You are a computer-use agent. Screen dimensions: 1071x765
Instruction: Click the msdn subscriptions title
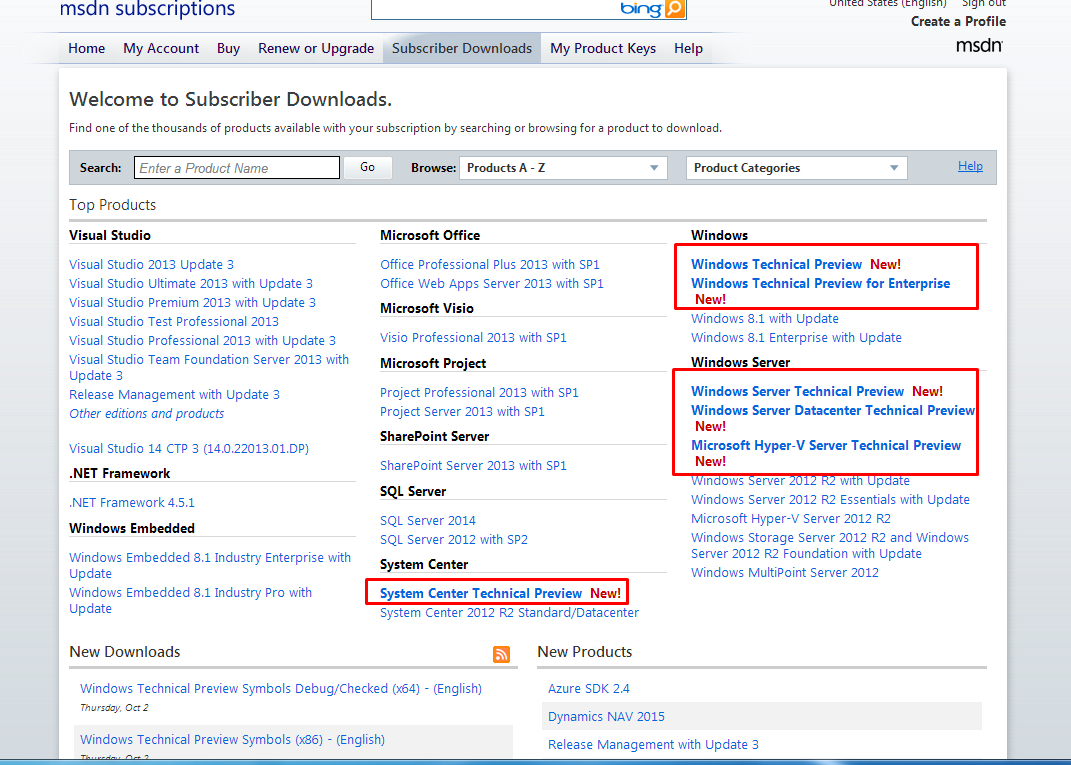tap(148, 9)
